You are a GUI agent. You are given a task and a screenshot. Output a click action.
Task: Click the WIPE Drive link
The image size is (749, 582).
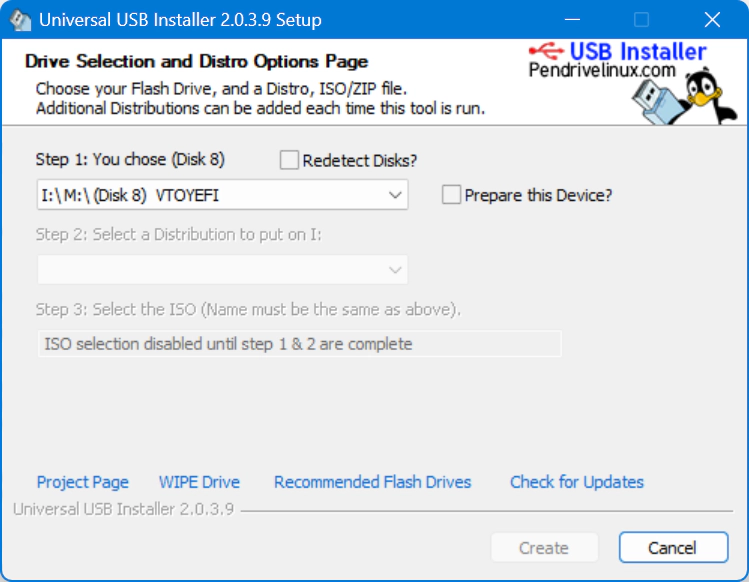[199, 482]
